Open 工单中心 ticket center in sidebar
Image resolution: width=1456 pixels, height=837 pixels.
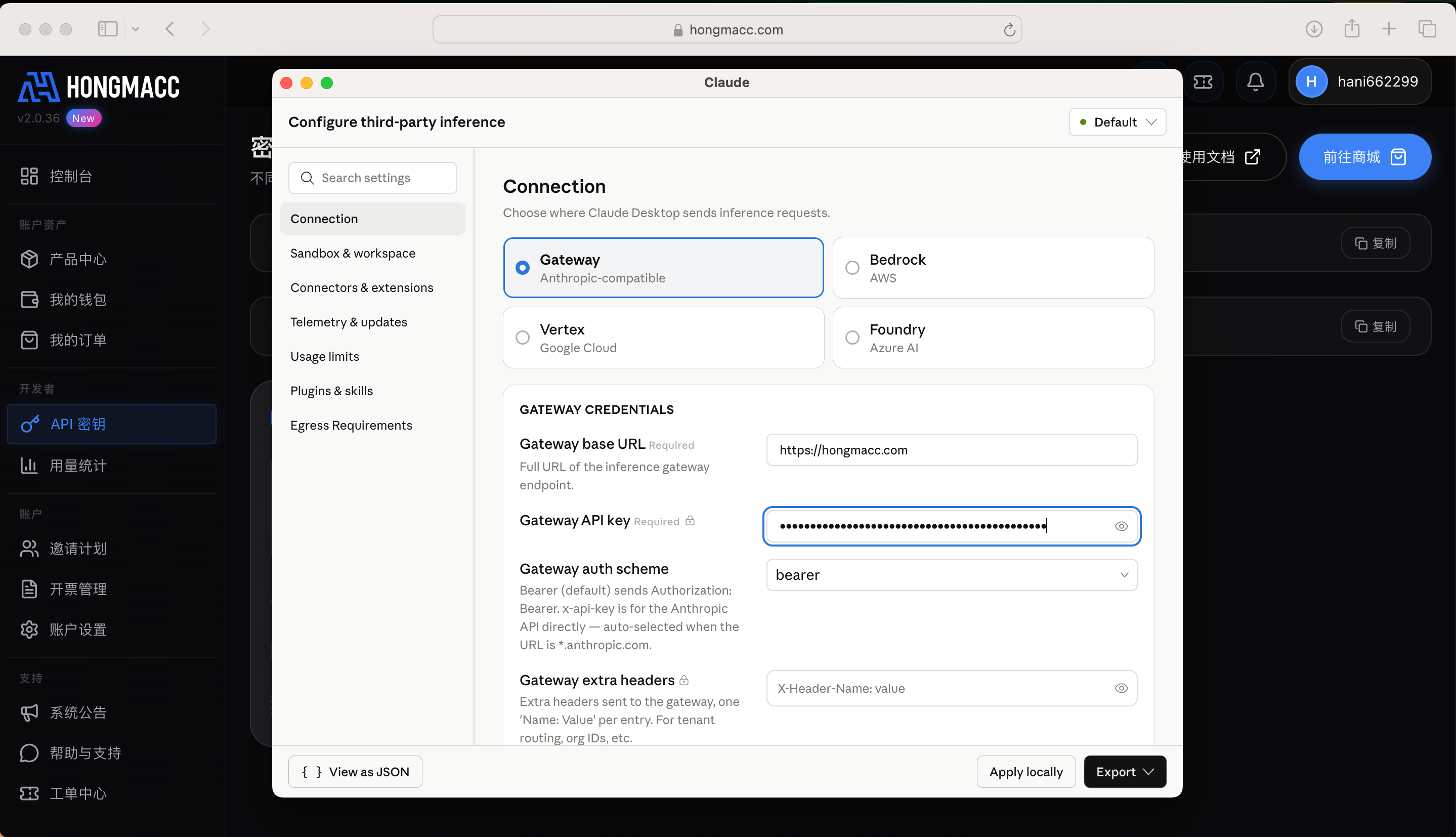111,793
